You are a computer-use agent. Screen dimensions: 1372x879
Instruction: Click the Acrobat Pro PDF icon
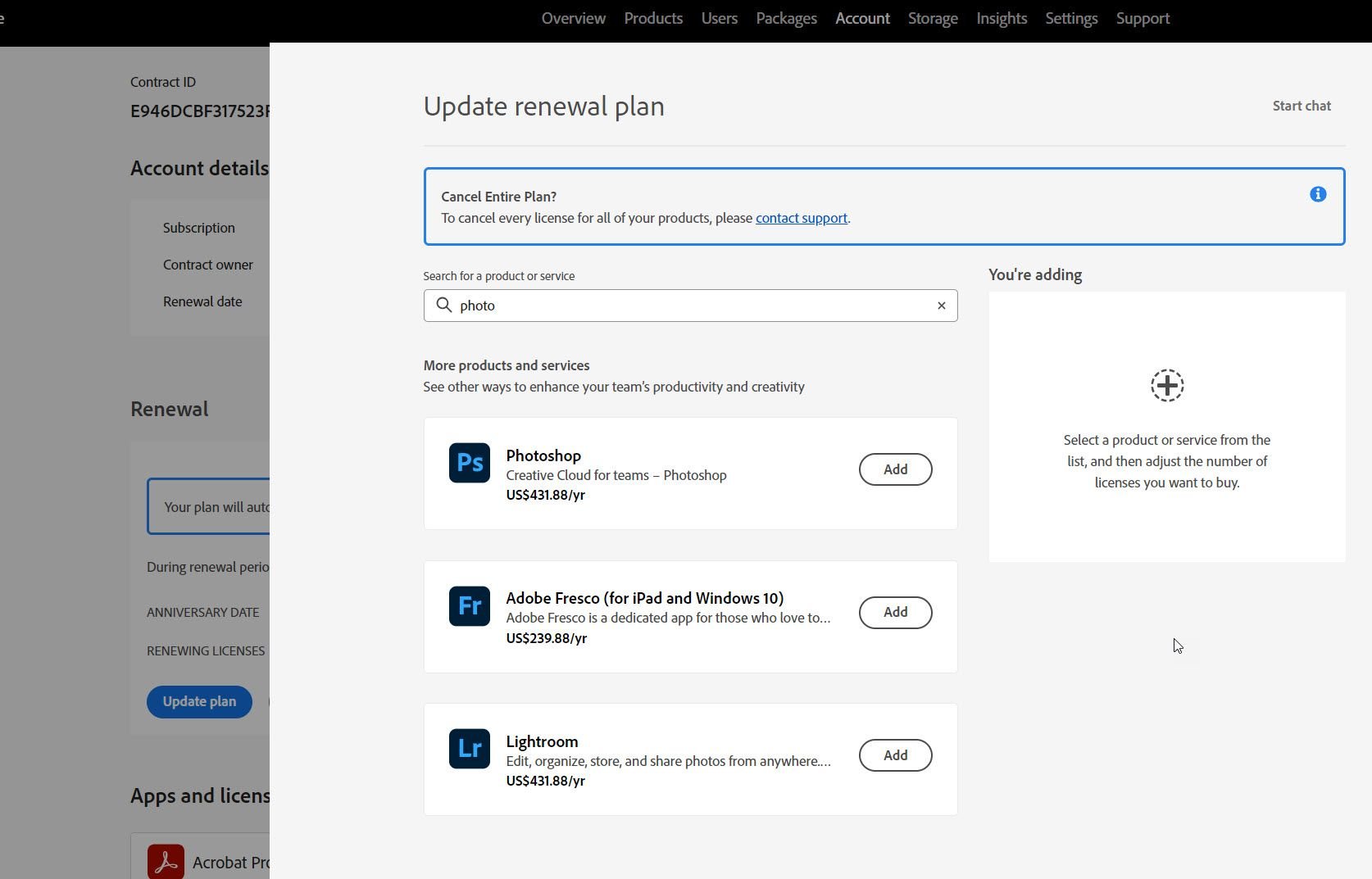point(165,860)
